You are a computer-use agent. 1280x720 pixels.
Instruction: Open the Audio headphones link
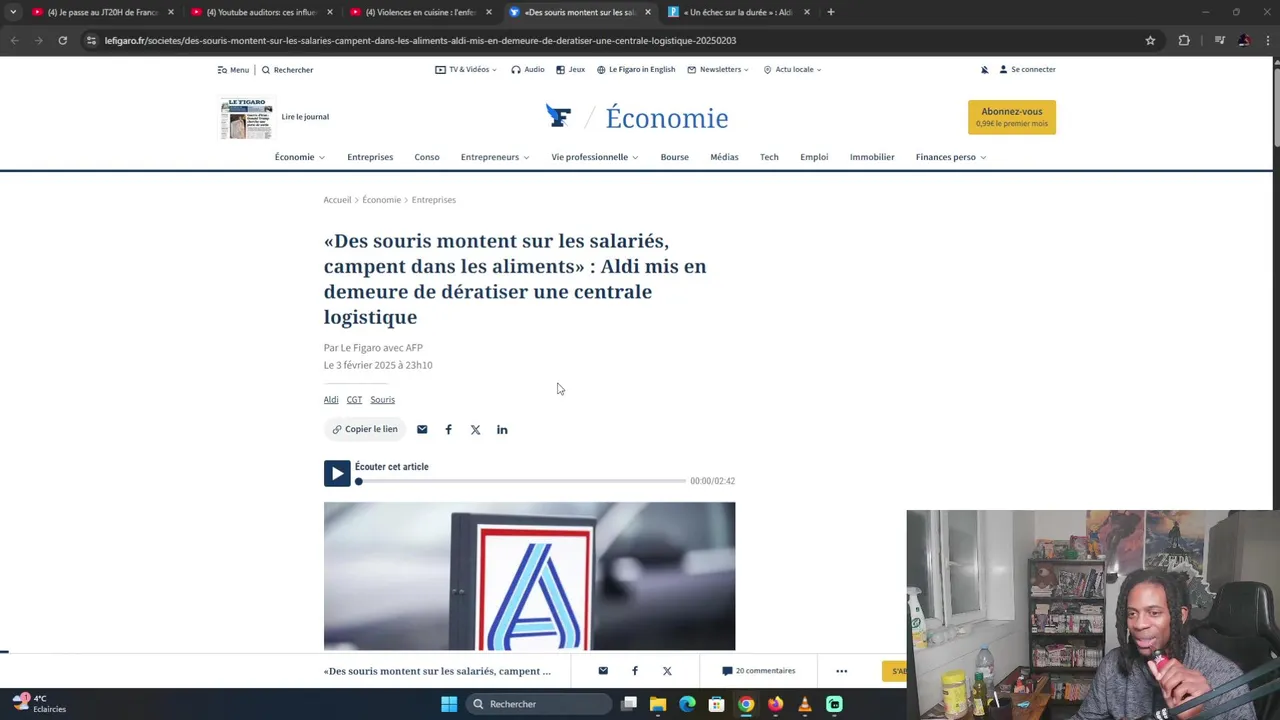pyautogui.click(x=528, y=70)
